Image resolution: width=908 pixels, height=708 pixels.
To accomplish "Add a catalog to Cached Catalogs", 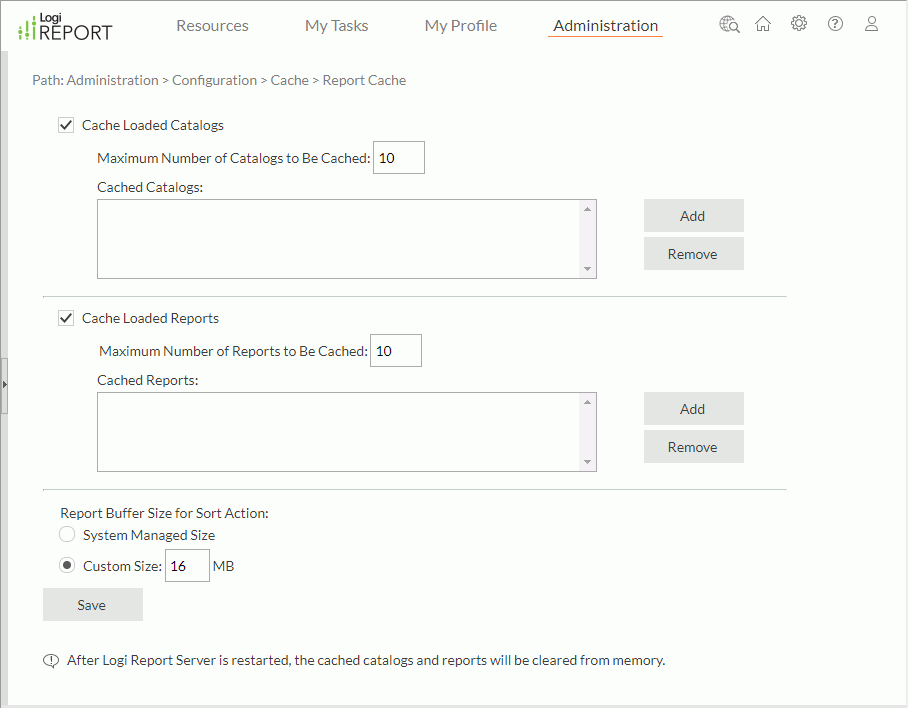I will click(x=693, y=215).
